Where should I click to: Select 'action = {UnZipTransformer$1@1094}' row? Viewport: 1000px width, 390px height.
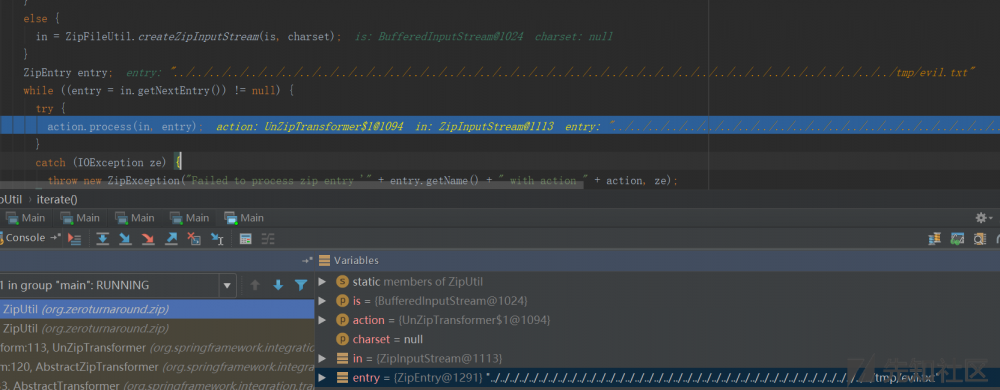pos(658,320)
